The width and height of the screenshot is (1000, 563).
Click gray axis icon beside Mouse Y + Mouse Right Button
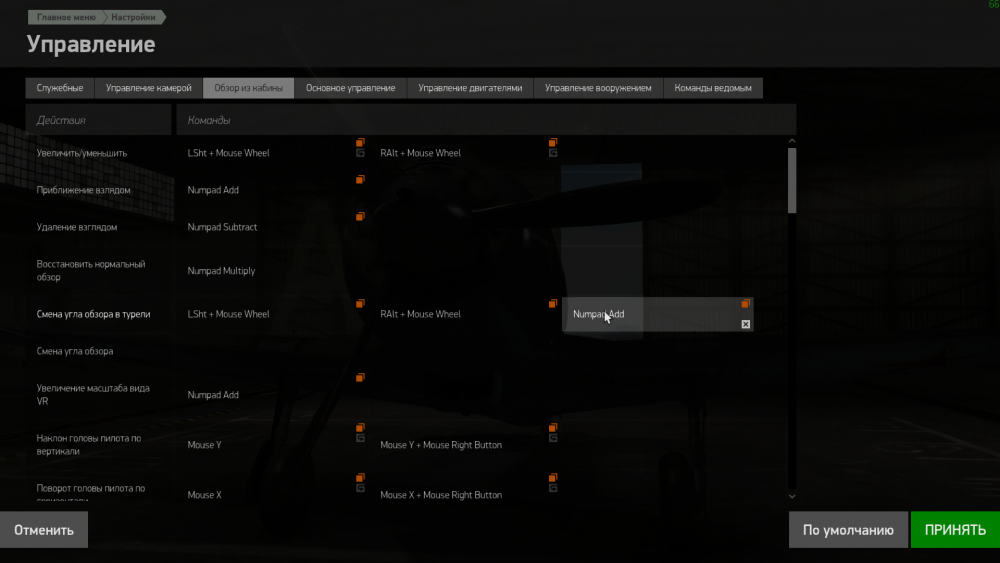(553, 438)
